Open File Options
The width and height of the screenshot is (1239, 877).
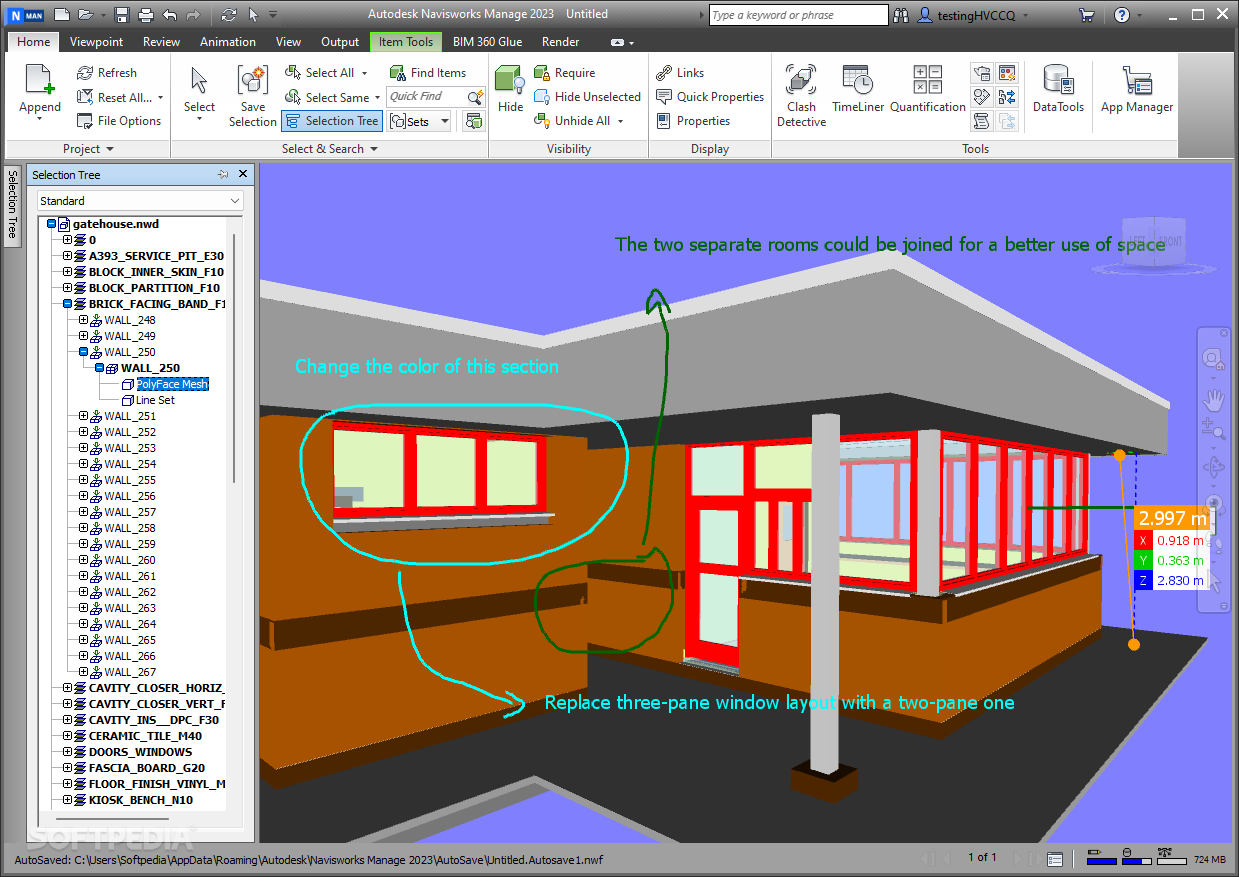click(x=119, y=121)
